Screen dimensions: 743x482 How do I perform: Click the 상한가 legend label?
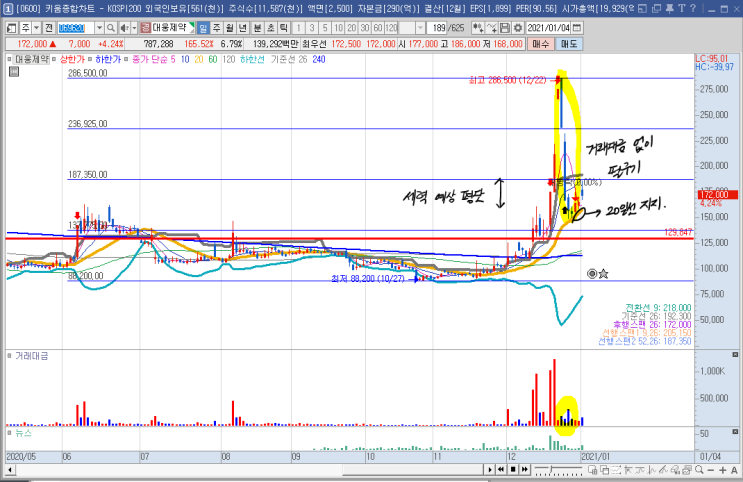point(72,59)
